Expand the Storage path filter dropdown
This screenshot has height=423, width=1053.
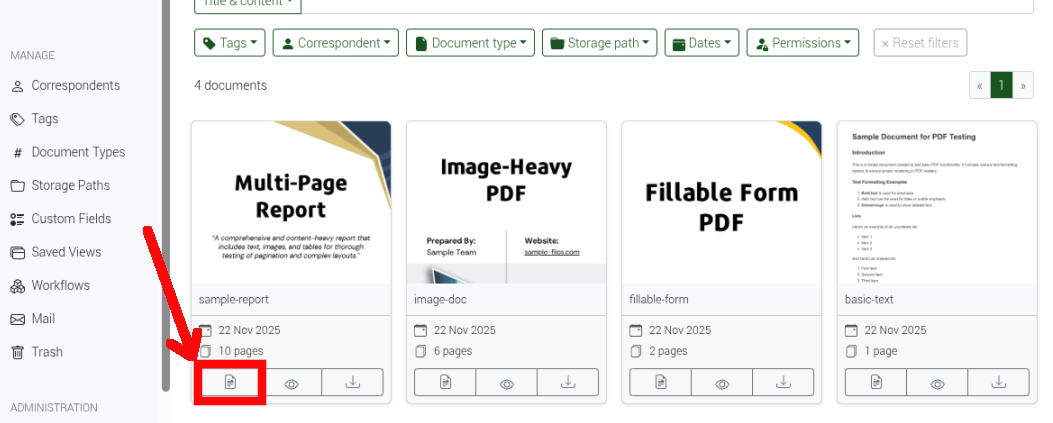599,43
